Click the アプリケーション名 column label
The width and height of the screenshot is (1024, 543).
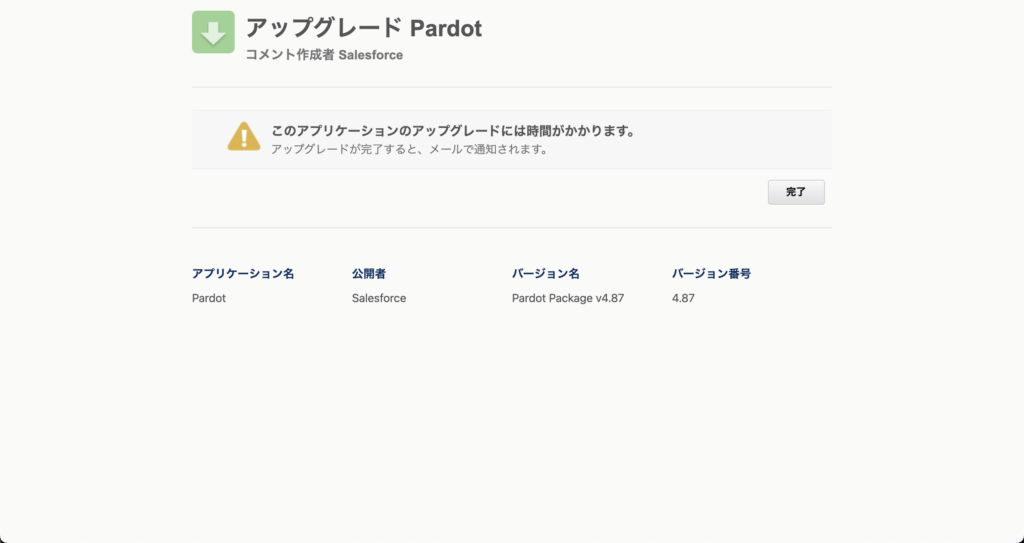[x=243, y=274]
